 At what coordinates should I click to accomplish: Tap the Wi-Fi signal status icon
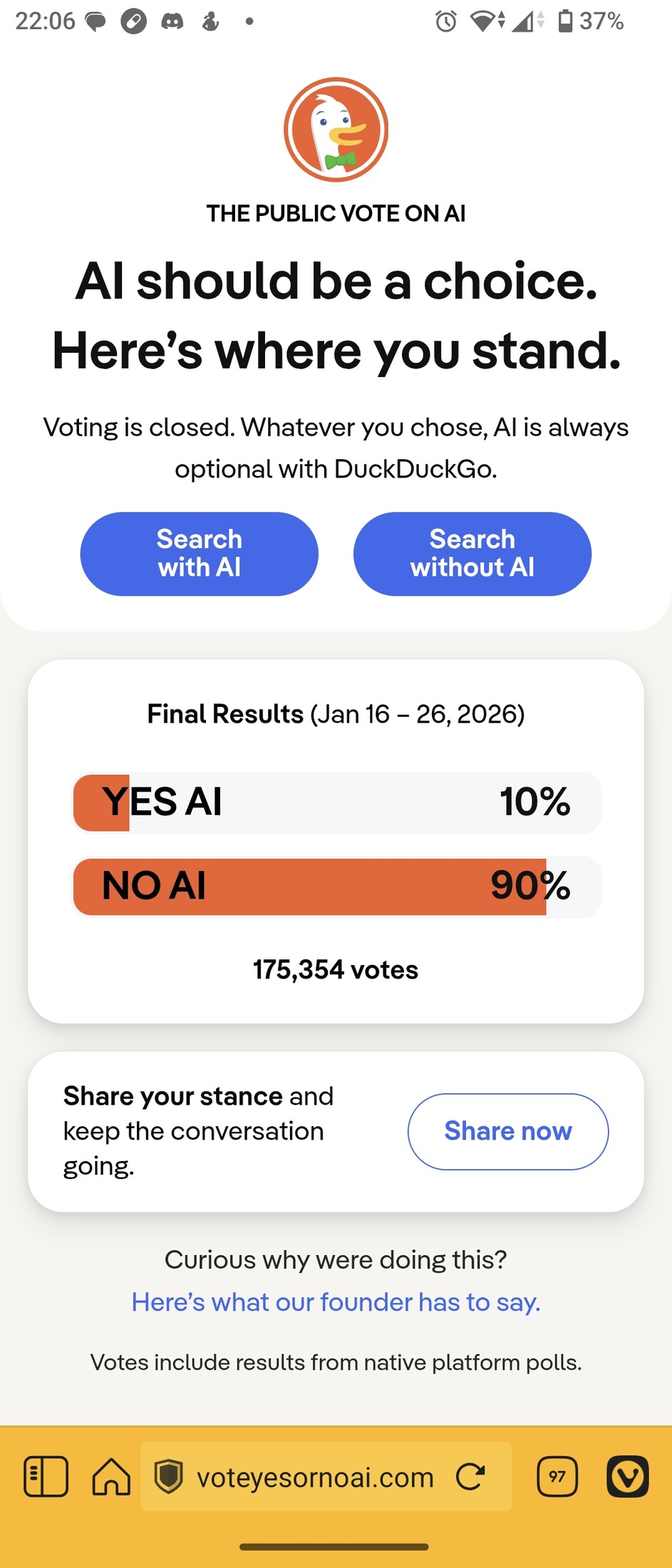[x=484, y=21]
